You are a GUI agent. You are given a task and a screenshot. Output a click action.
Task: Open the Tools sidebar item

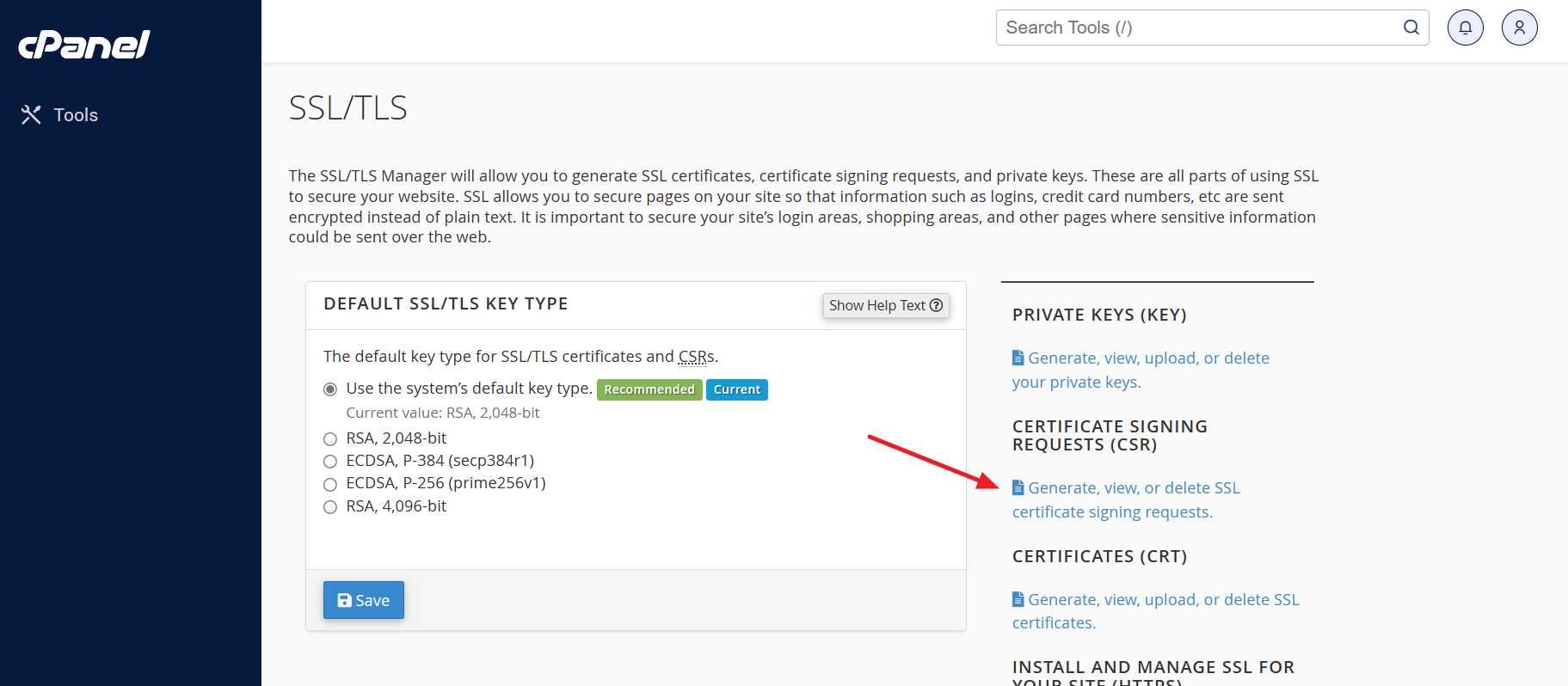coord(59,114)
